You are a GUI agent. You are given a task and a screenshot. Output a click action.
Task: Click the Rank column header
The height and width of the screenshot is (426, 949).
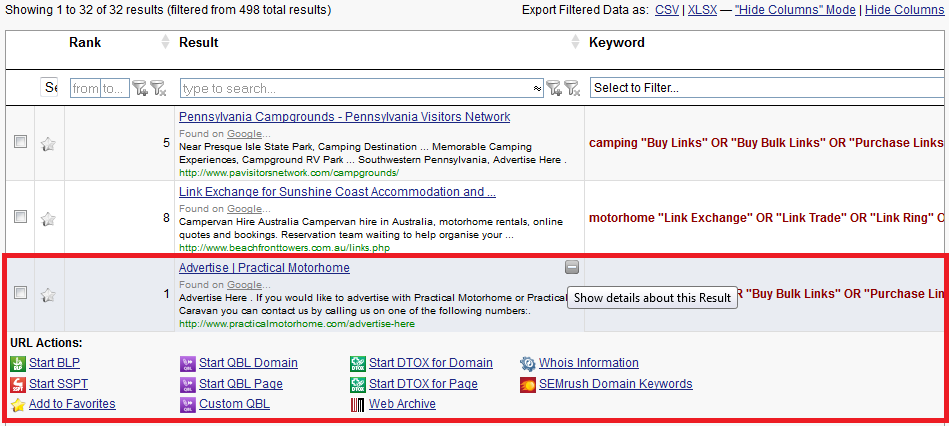85,42
